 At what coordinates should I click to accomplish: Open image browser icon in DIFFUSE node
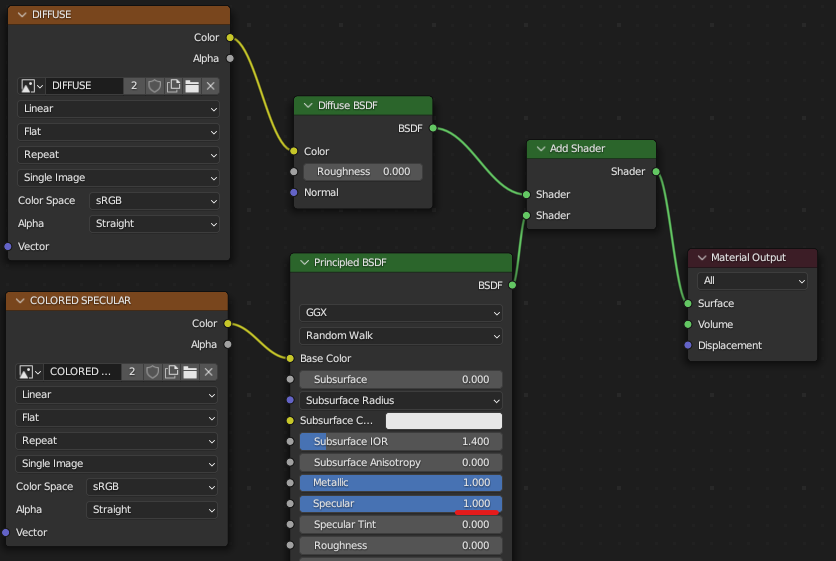31,86
